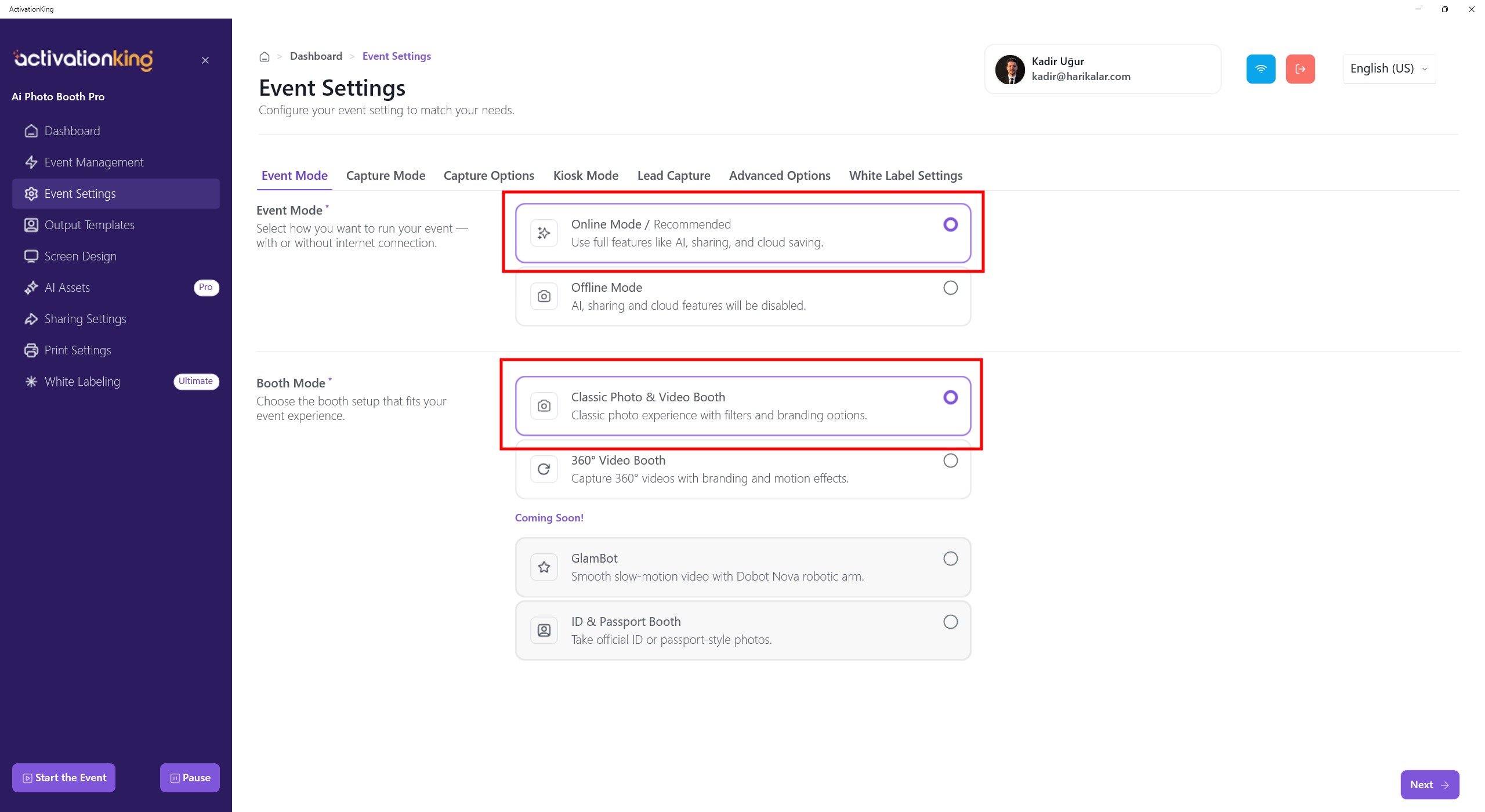Choose the GlamBot radio option

(950, 559)
